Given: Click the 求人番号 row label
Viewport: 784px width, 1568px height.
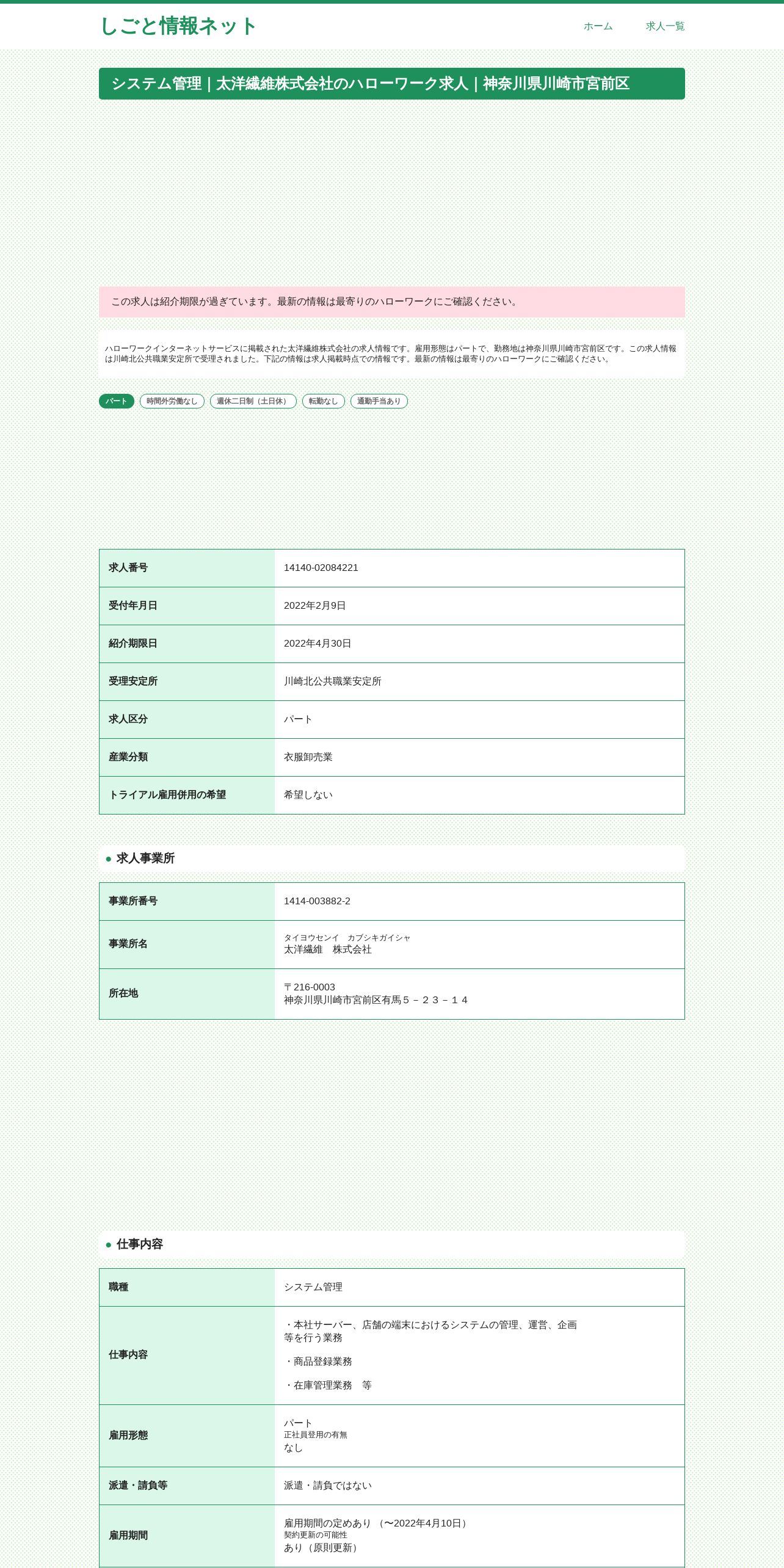Looking at the screenshot, I should pos(128,568).
